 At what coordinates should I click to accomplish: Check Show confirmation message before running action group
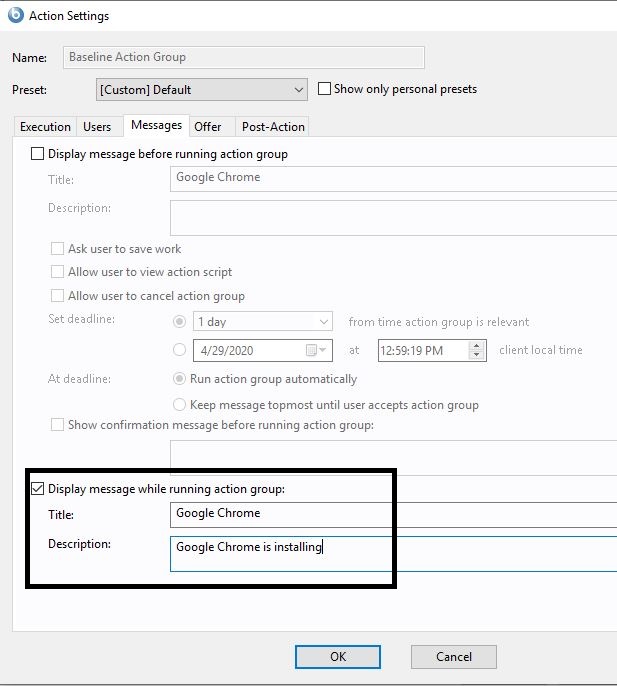57,424
